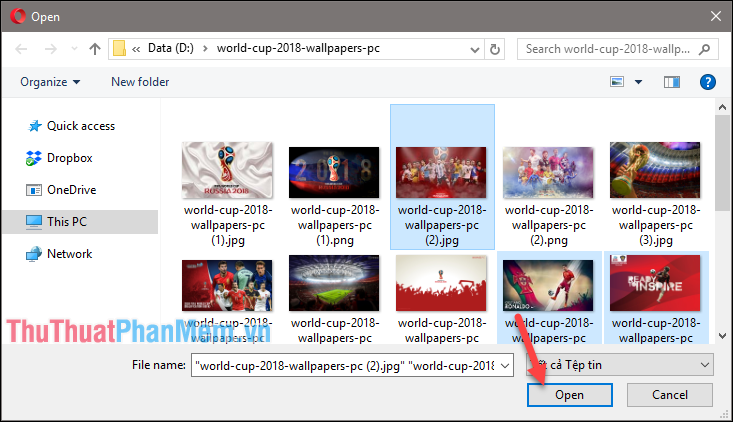Viewport: 733px width, 422px height.
Task: Select the Ronaldo wallpaper thumbnail
Action: pyautogui.click(x=548, y=286)
